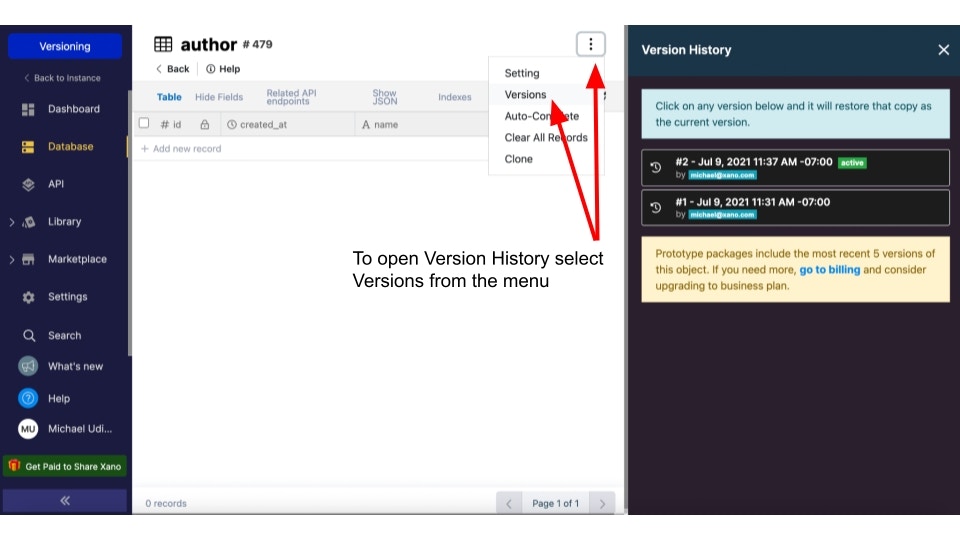Click the history icon for version #1
The height and width of the screenshot is (540, 960).
[x=656, y=208]
